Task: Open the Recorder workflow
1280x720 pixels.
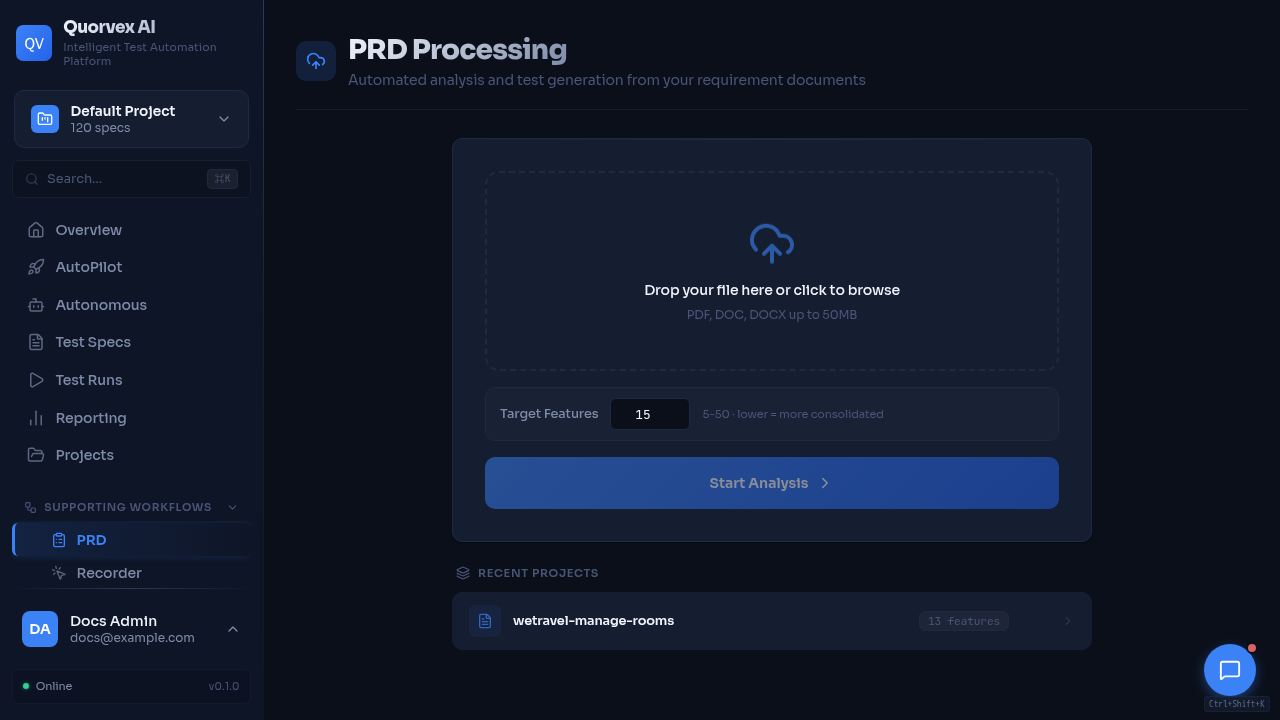Action: (x=131, y=573)
